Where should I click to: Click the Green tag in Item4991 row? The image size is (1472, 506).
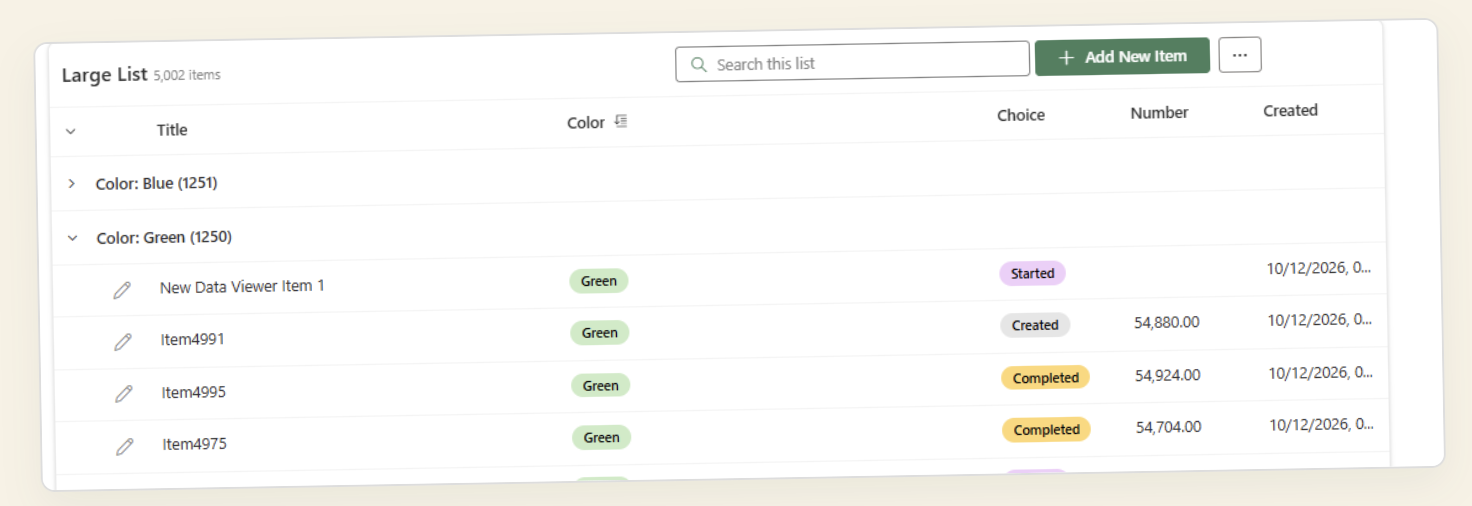[600, 333]
